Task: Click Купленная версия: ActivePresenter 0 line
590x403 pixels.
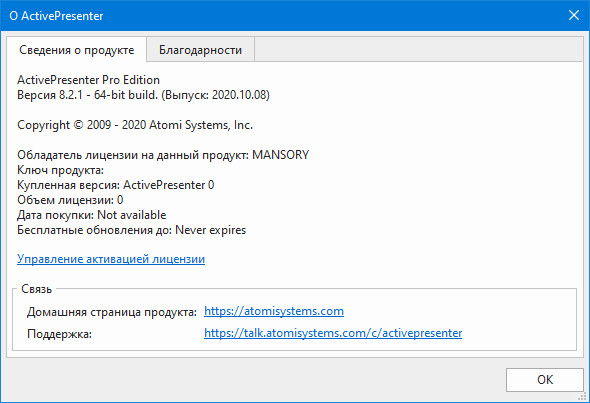Action: [116, 185]
